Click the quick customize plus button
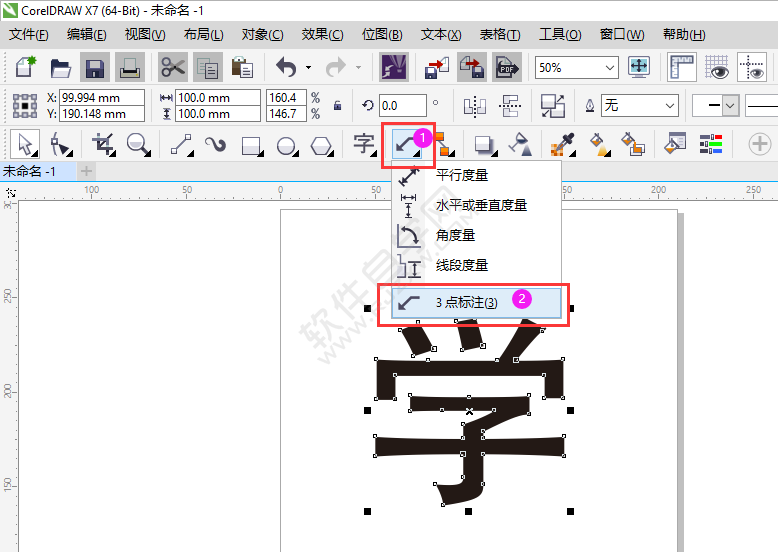Image resolution: width=778 pixels, height=552 pixels. coord(760,144)
